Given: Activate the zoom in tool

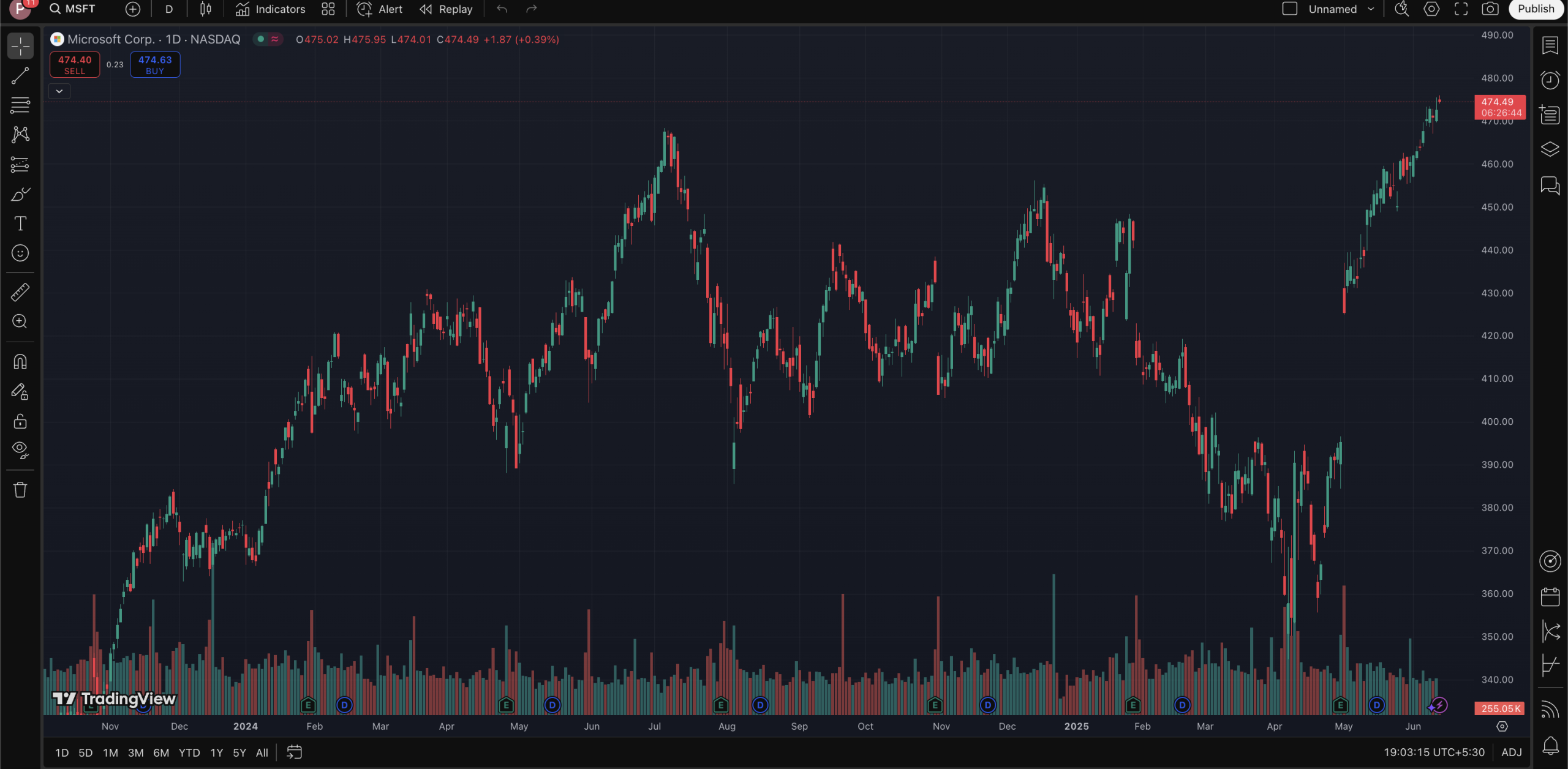Looking at the screenshot, I should tap(20, 321).
